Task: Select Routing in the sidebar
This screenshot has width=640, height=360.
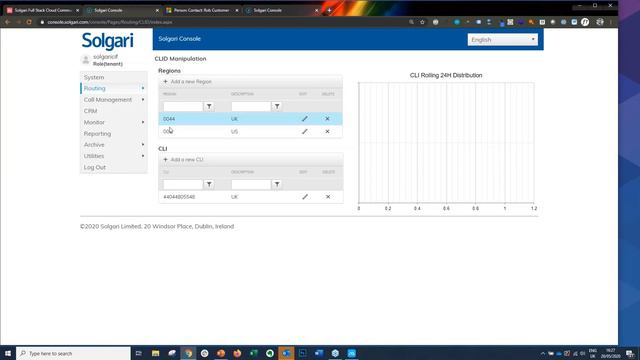Action: (x=95, y=88)
